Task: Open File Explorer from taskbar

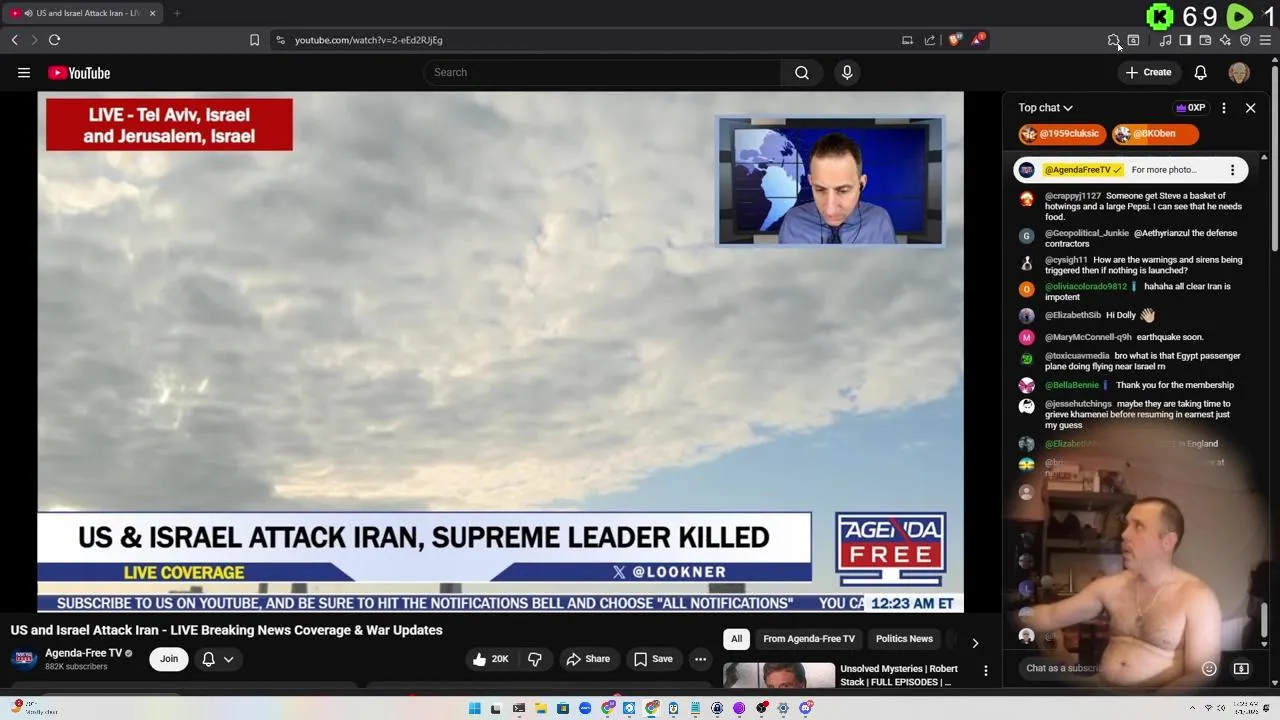Action: pos(541,709)
